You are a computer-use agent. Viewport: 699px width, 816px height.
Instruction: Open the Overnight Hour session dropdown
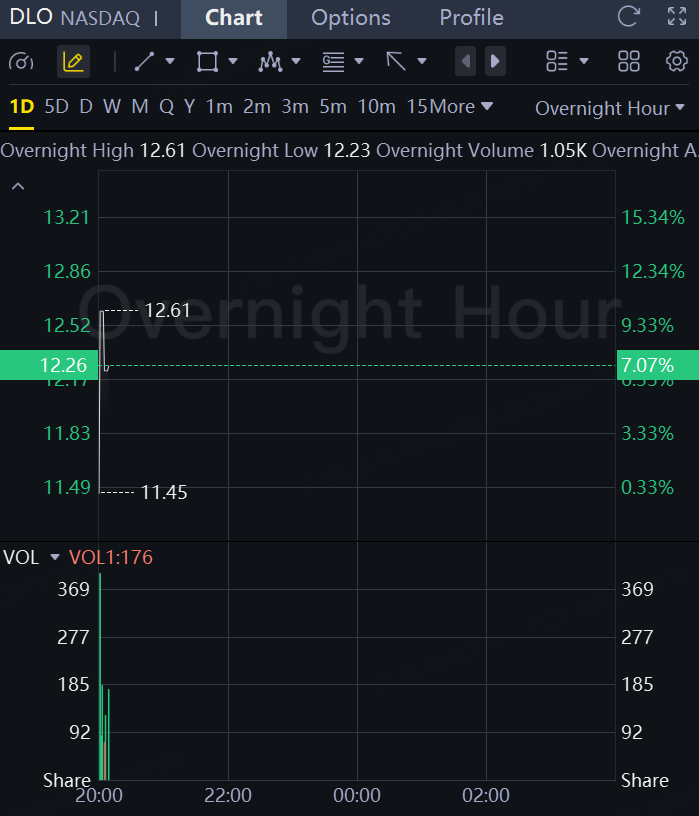tap(610, 108)
